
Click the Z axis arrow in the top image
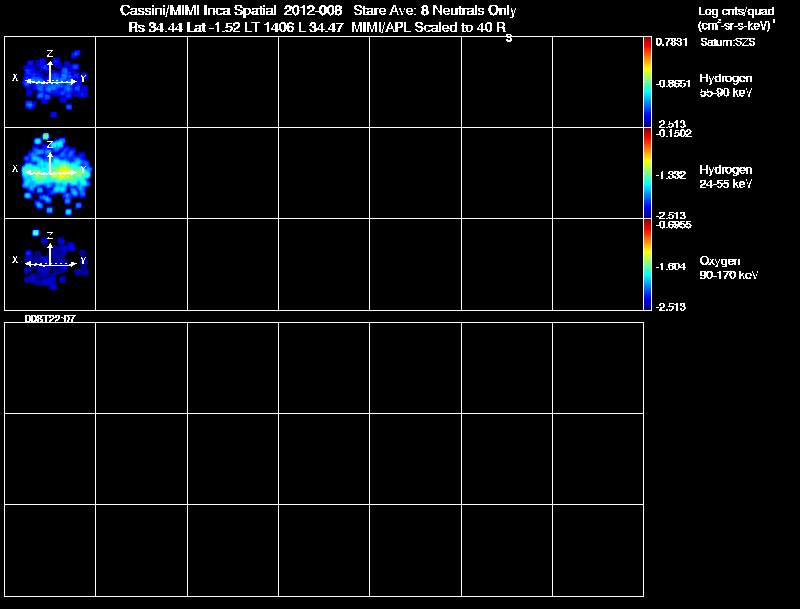click(50, 70)
